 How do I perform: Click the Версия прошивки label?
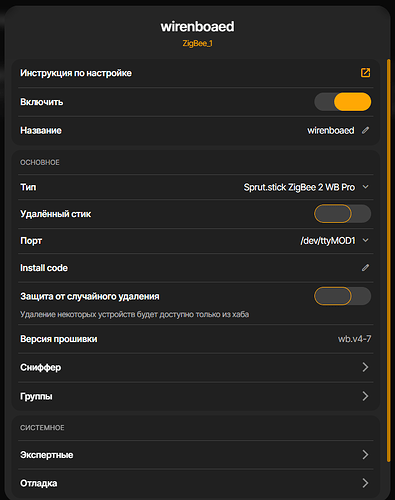pyautogui.click(x=59, y=339)
